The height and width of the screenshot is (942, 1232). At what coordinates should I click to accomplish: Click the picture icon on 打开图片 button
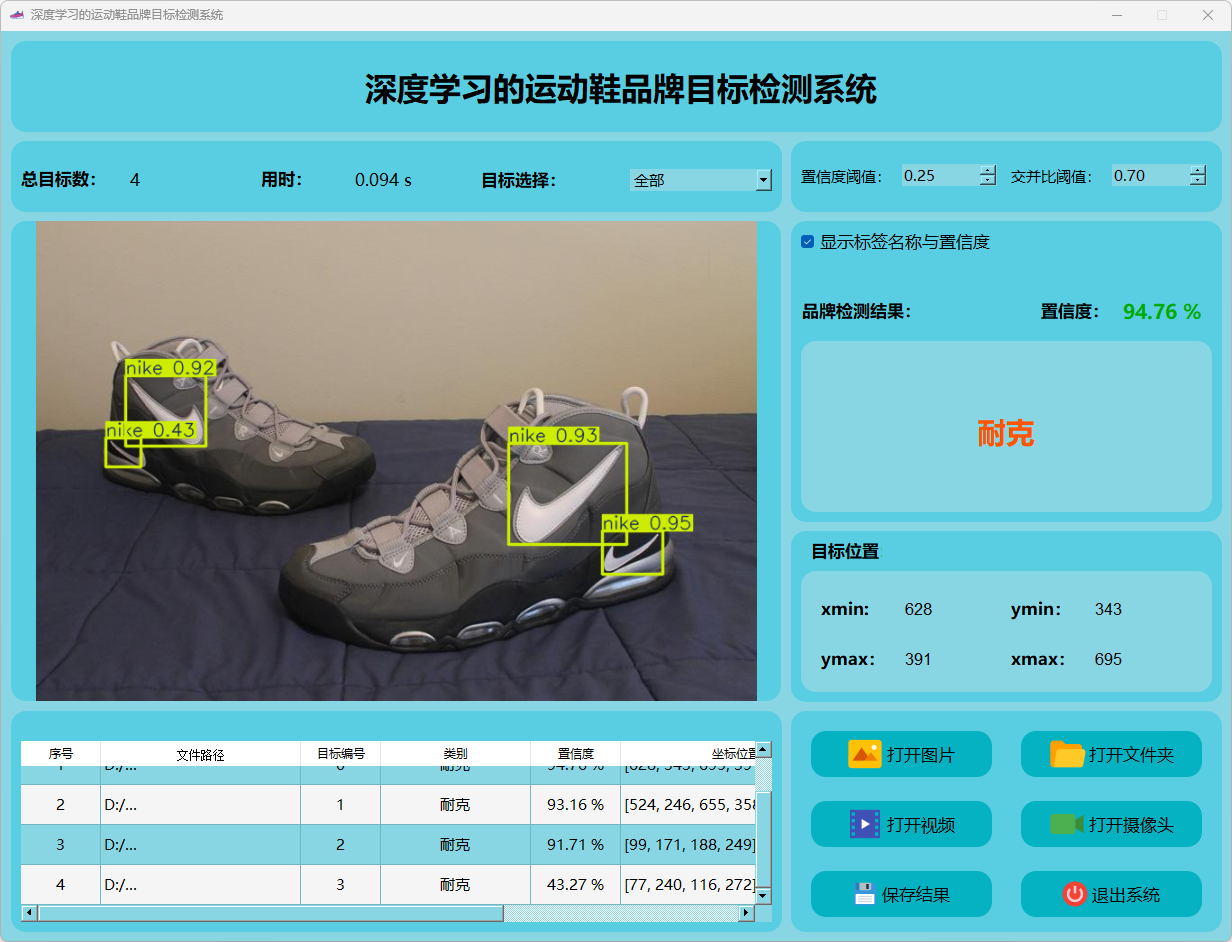(864, 754)
